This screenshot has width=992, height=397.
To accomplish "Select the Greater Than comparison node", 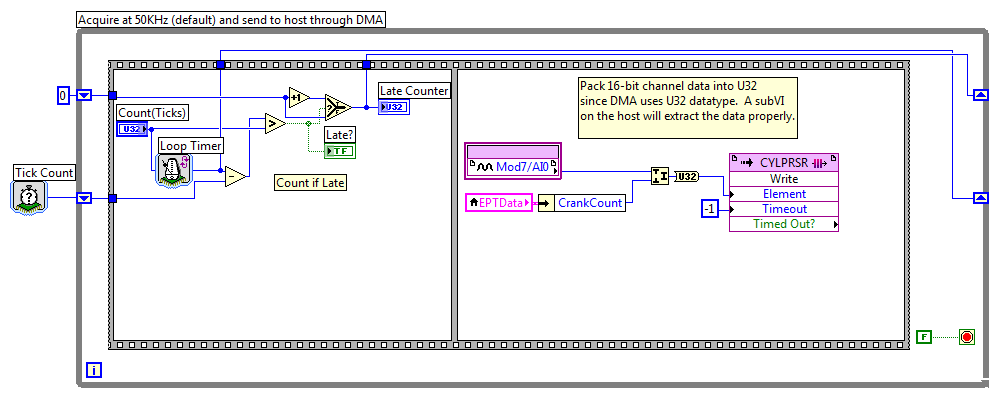I will coord(275,124).
